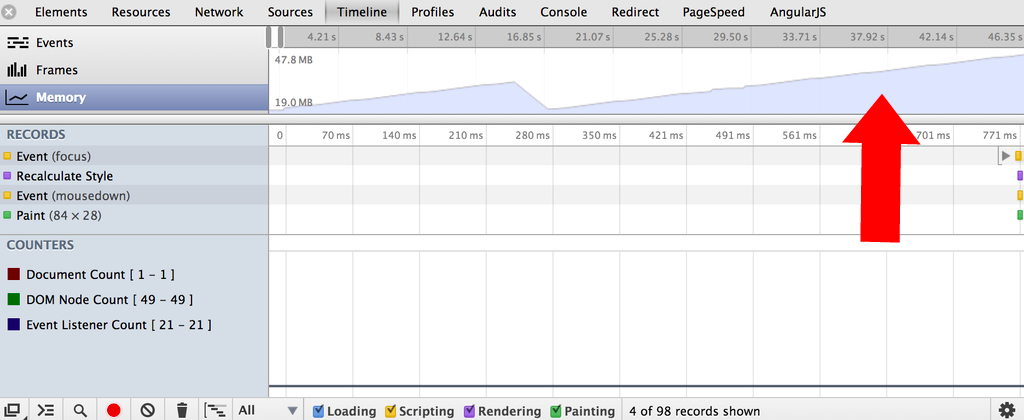1024x420 pixels.
Task: Disable the Rendering filter checkbox
Action: point(469,411)
